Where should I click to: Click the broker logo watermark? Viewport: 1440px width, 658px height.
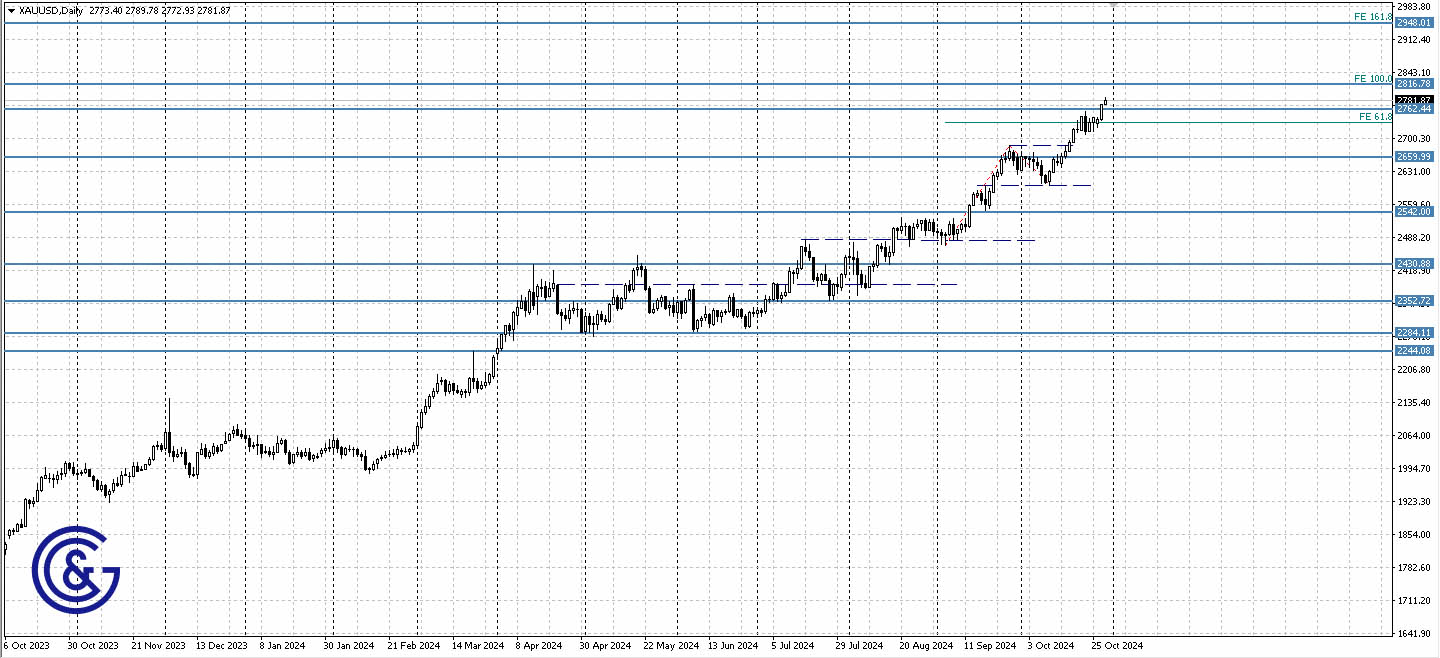(x=80, y=570)
